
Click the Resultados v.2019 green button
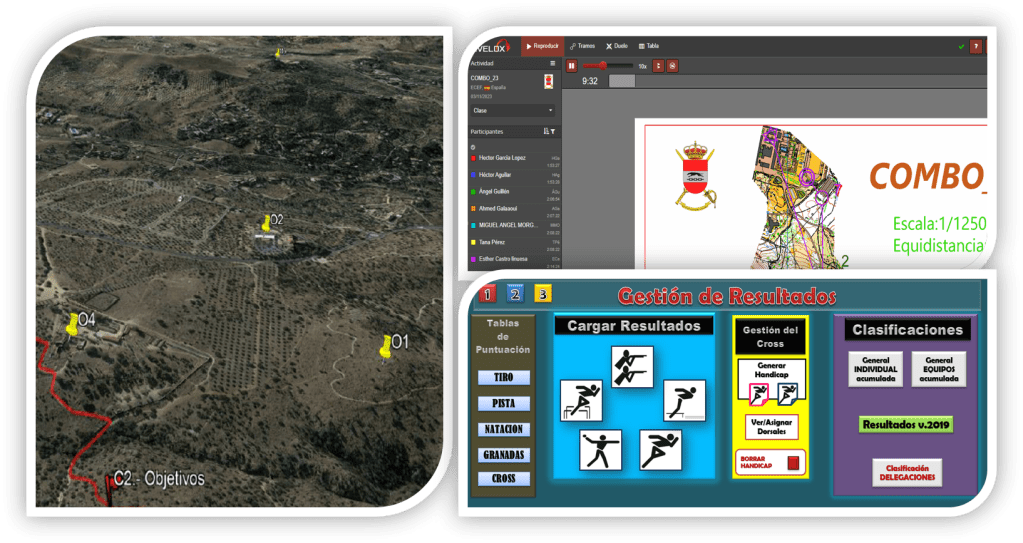[905, 424]
